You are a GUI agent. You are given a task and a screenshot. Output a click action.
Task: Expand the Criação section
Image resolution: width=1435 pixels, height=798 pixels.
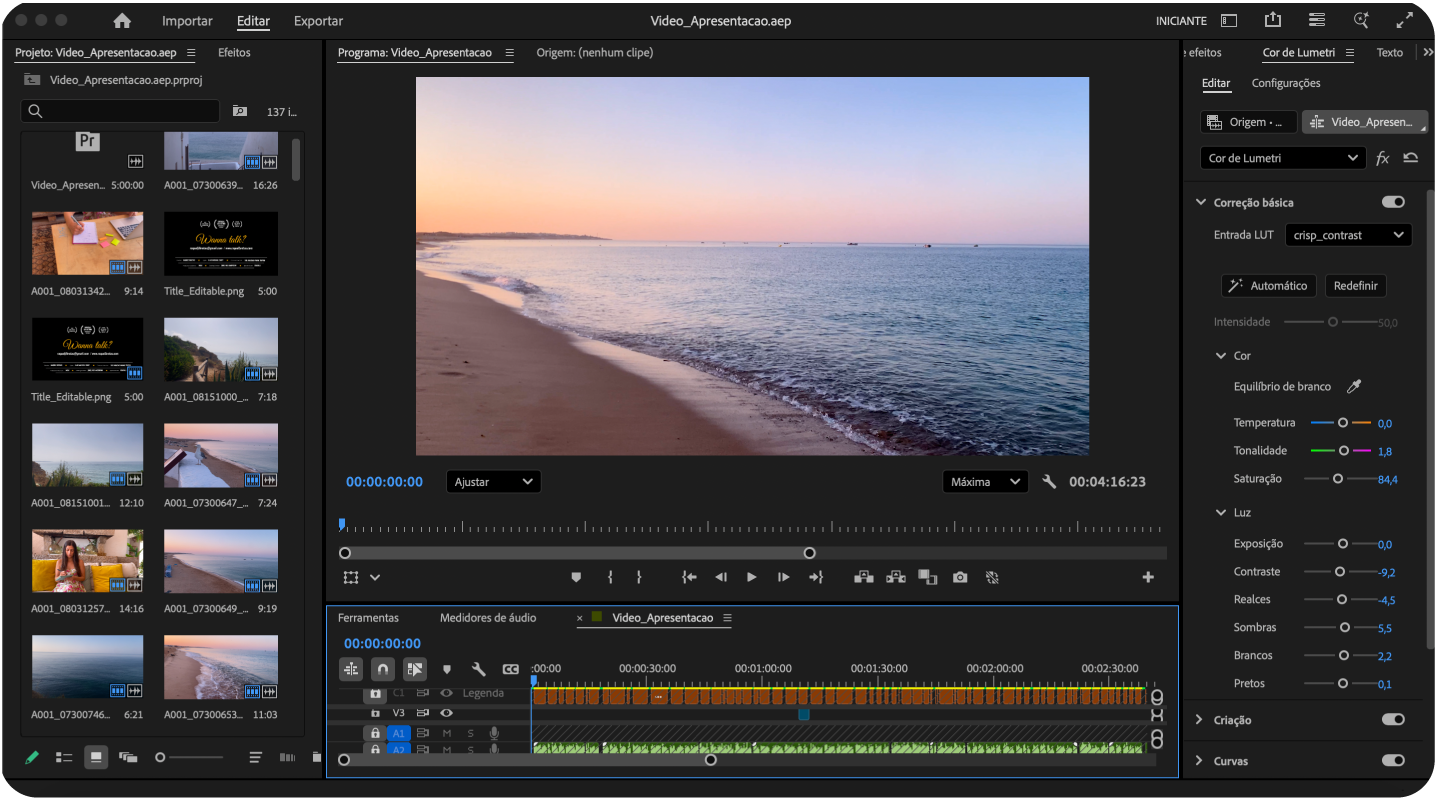pos(1200,720)
